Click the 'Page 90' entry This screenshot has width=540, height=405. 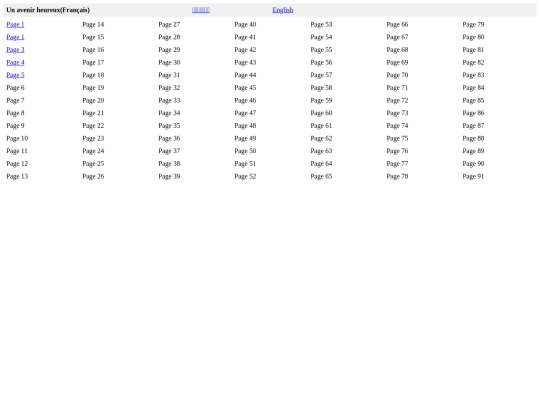pyautogui.click(x=474, y=164)
